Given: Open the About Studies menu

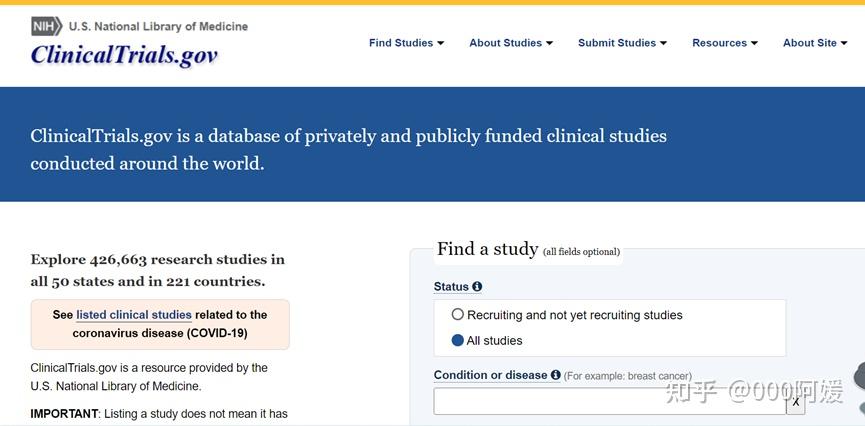Looking at the screenshot, I should coord(510,43).
